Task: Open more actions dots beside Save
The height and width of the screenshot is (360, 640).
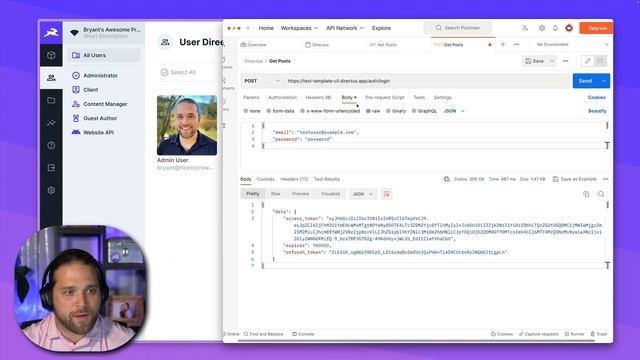Action: tap(565, 61)
